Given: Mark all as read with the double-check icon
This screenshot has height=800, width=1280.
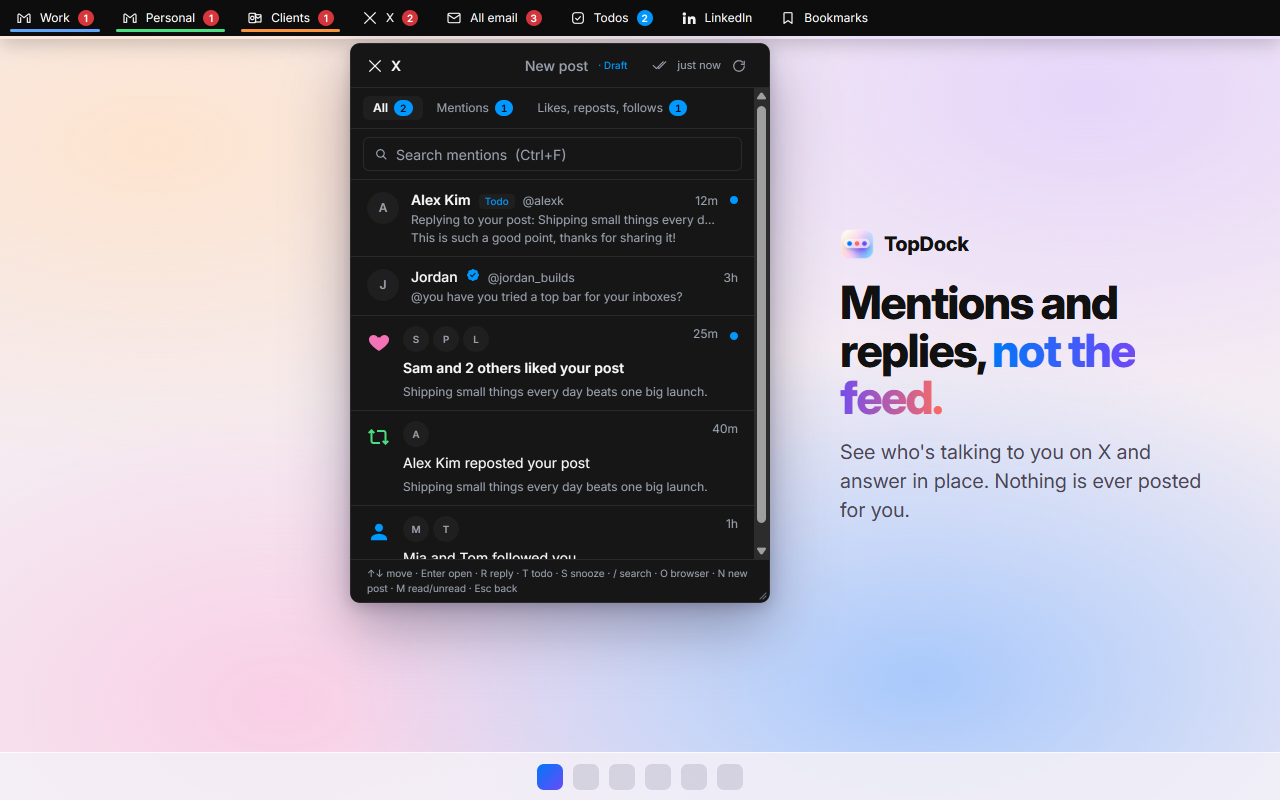Looking at the screenshot, I should [659, 66].
